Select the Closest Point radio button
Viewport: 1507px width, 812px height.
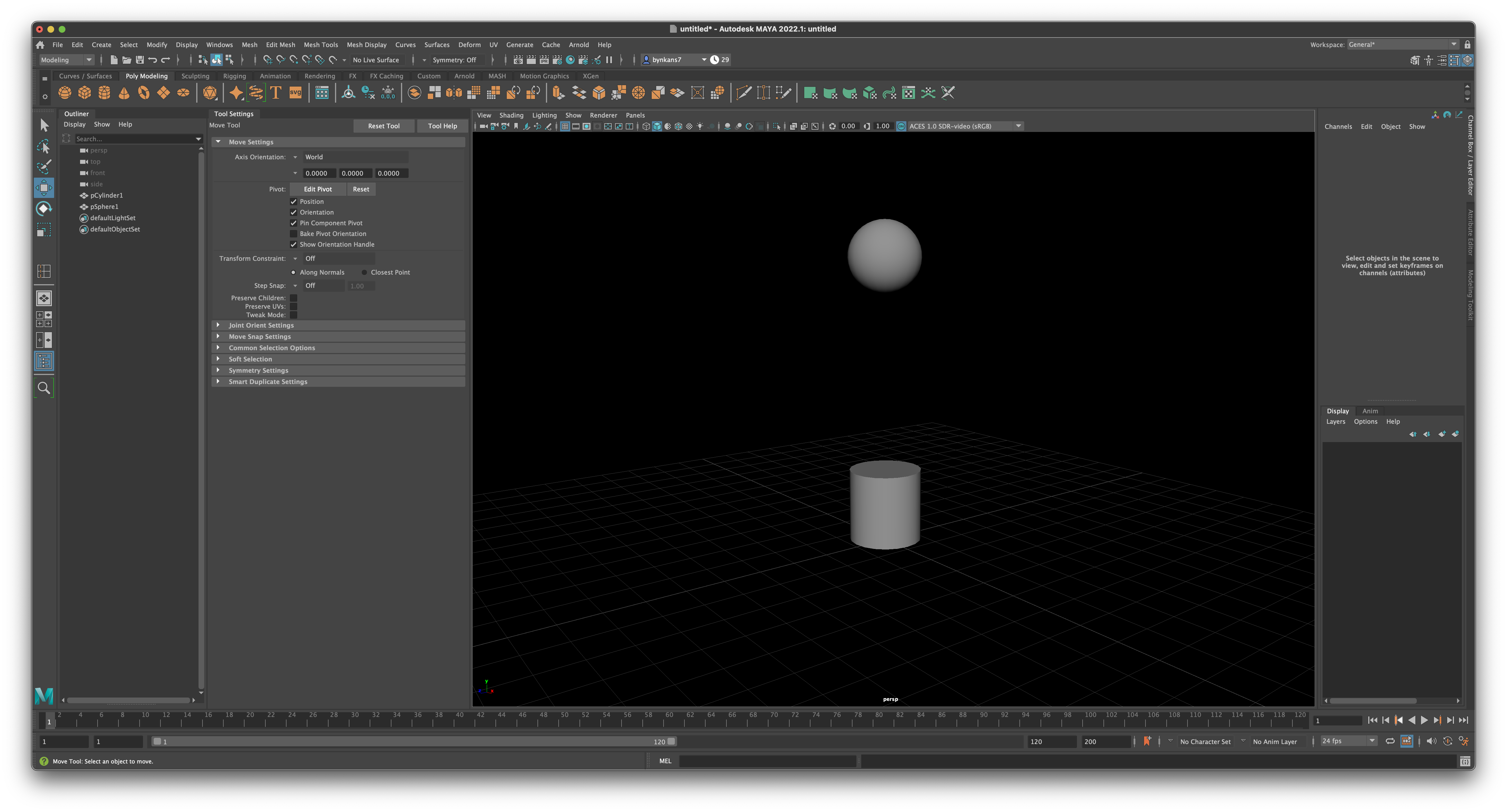pos(364,273)
